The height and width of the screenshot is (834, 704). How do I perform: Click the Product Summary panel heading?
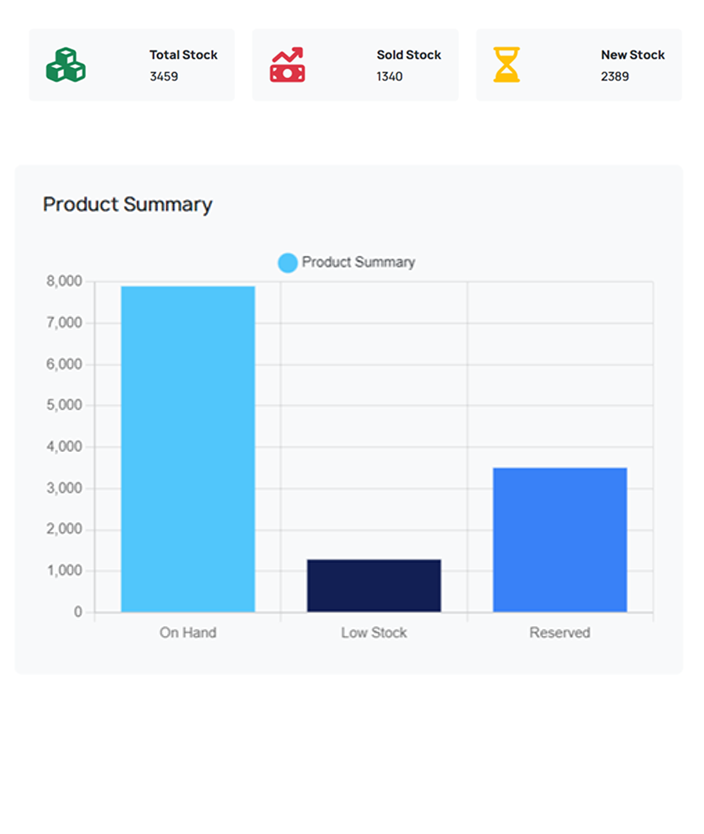(x=127, y=204)
